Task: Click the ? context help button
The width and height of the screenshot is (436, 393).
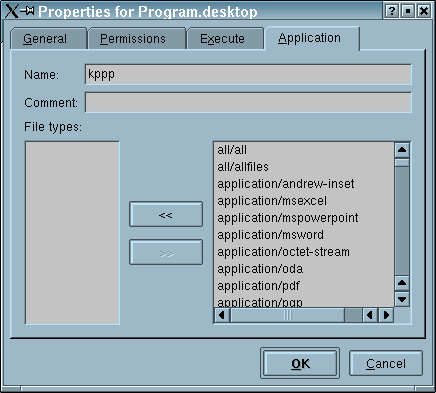Action: pos(392,11)
